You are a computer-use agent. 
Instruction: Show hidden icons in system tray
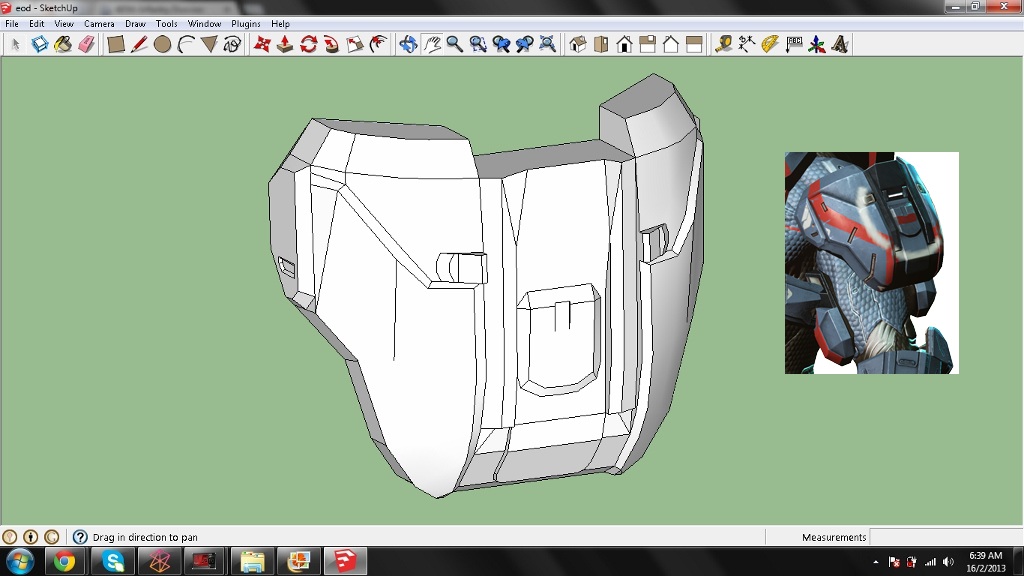(876, 562)
